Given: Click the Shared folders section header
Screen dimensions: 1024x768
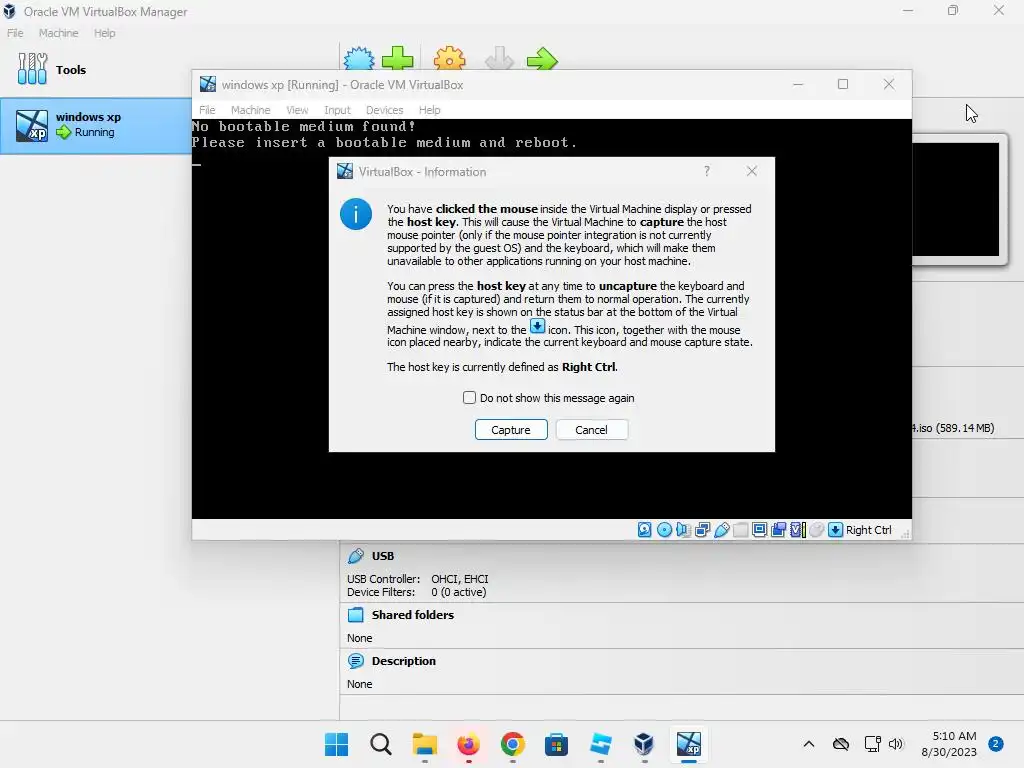Looking at the screenshot, I should click(413, 615).
